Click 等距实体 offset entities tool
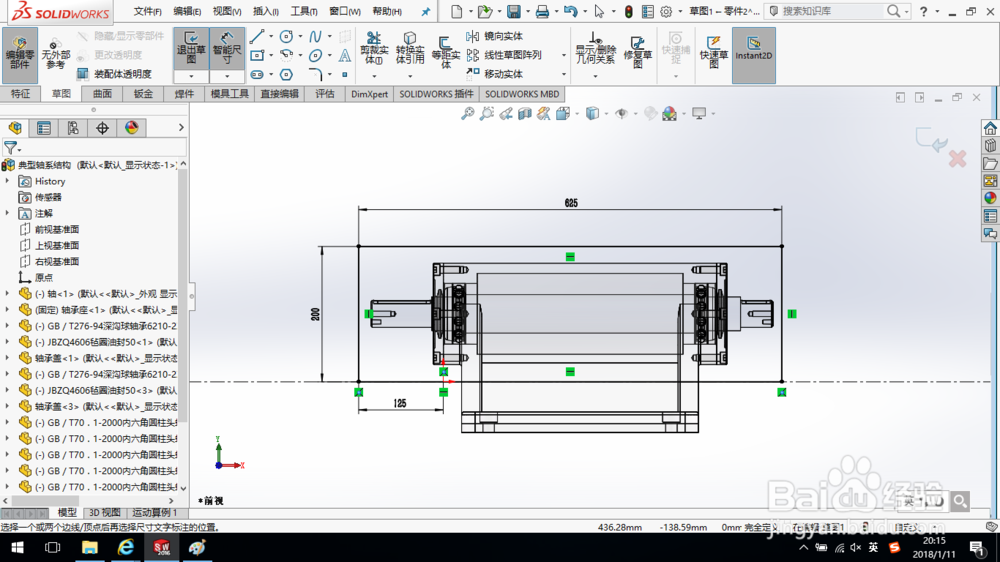The width and height of the screenshot is (1000, 562). tap(446, 51)
